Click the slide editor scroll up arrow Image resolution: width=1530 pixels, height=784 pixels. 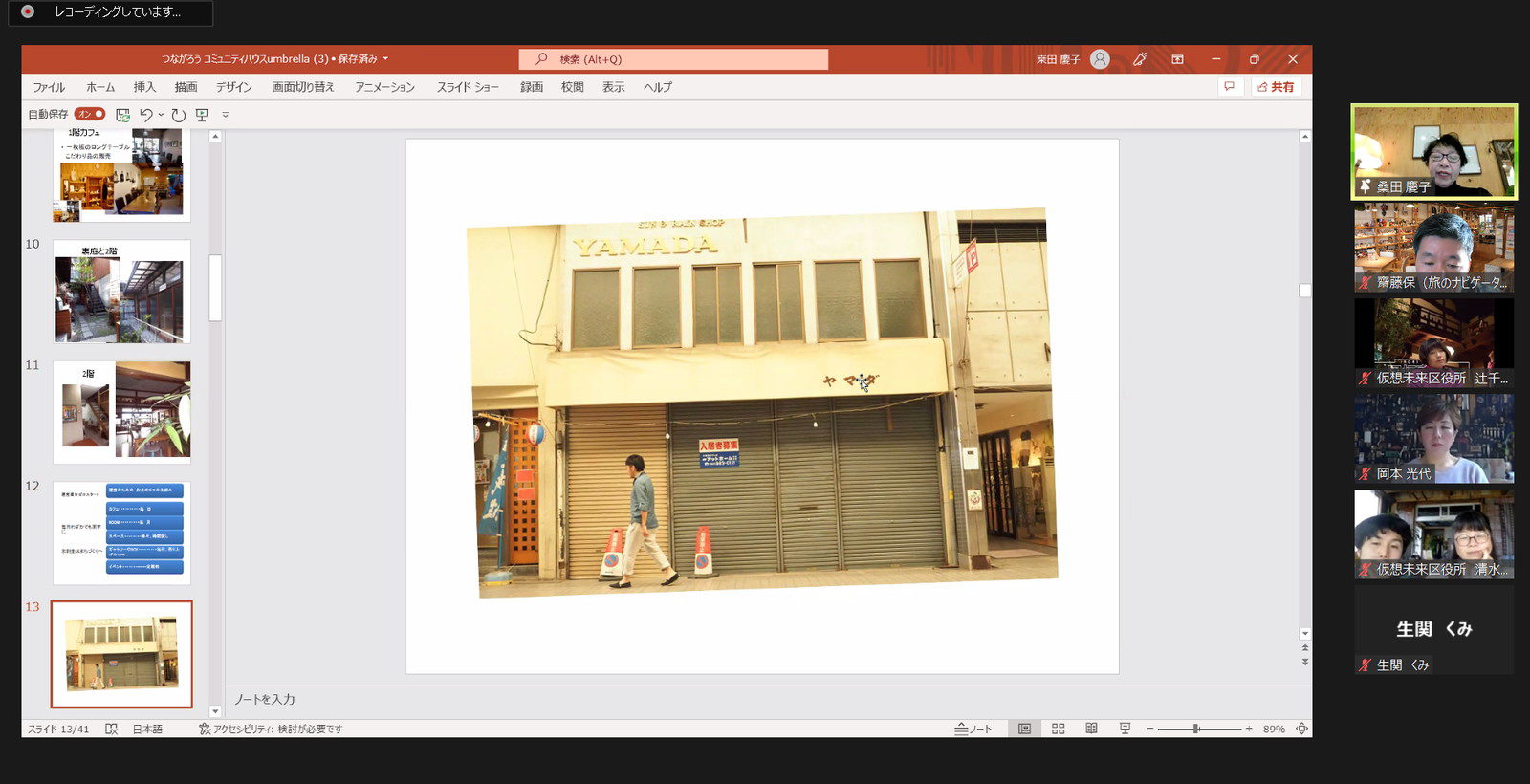1304,137
